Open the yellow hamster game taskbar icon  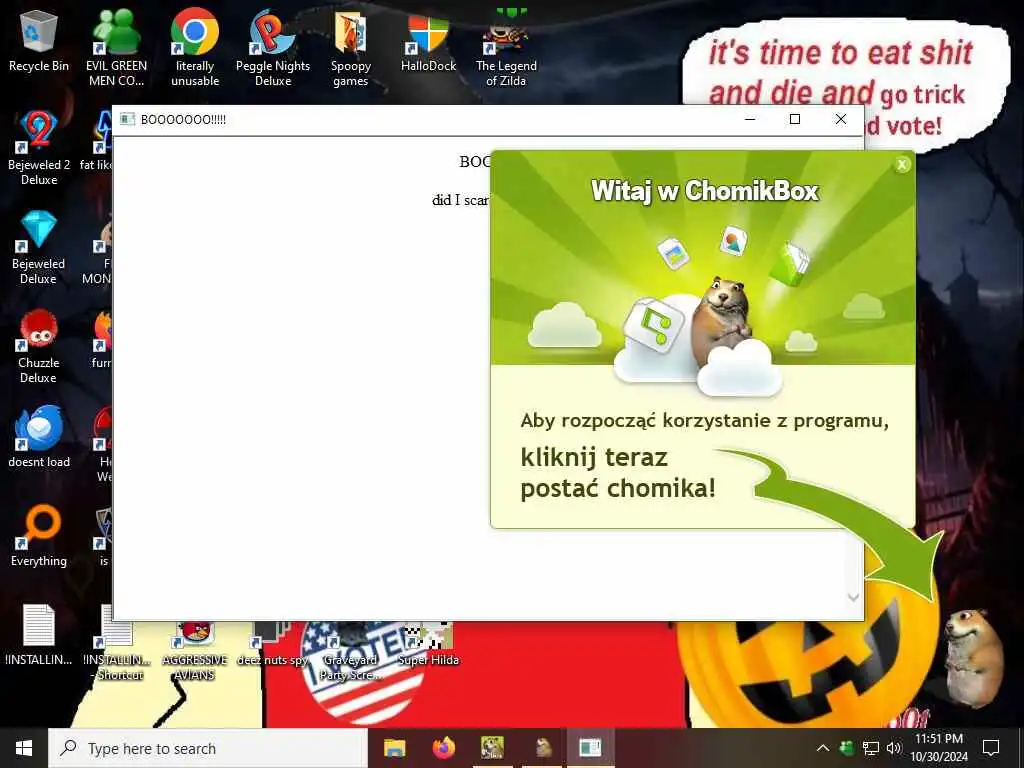(x=492, y=748)
